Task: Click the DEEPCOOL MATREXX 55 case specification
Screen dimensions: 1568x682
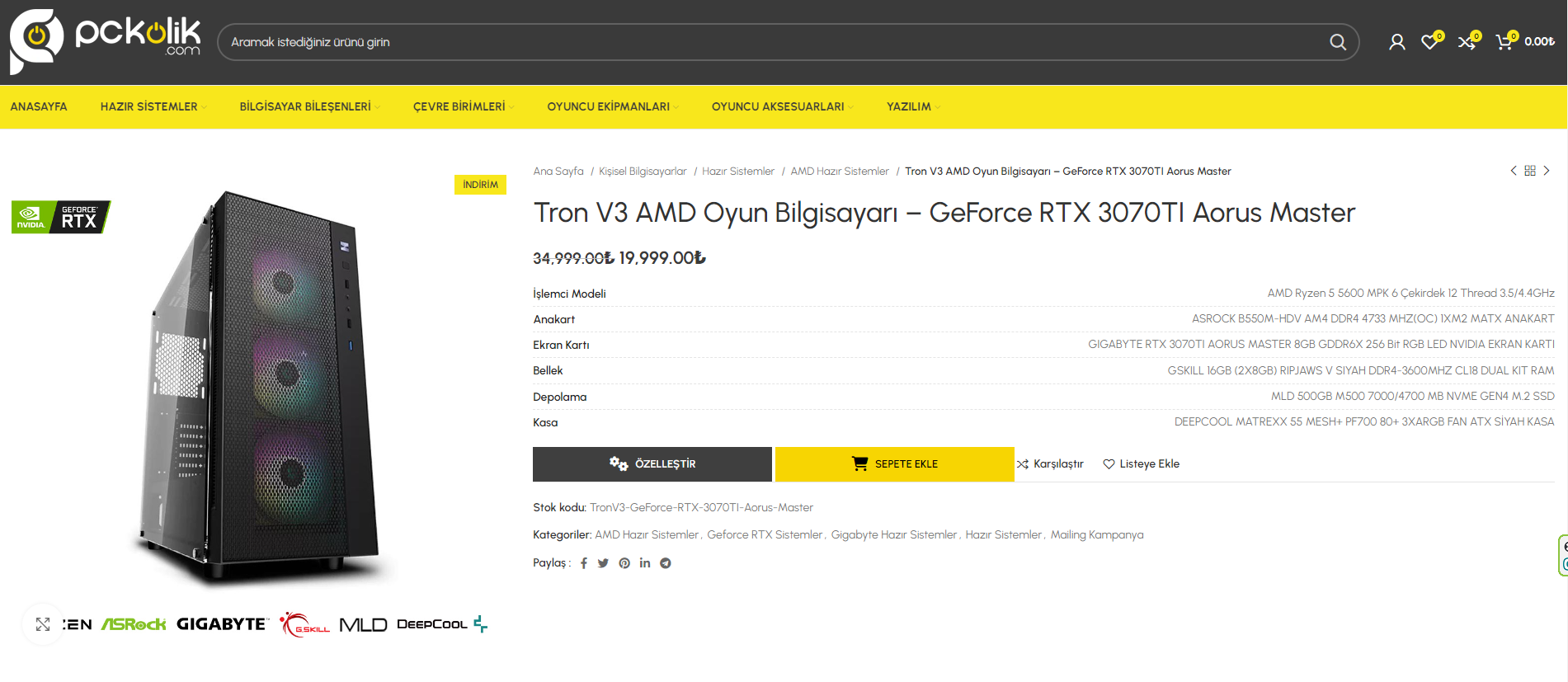Action: coord(1364,422)
